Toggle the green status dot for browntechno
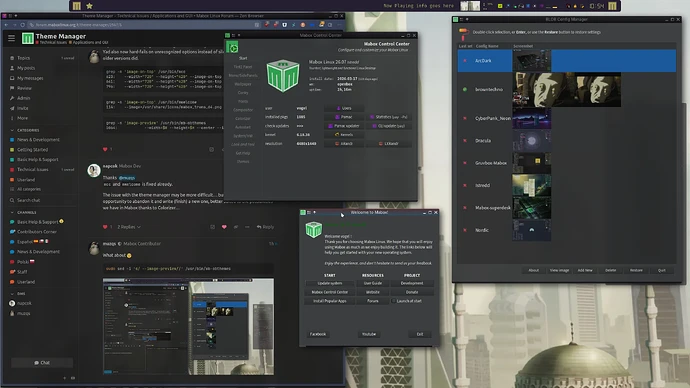The image size is (690, 388). pyautogui.click(x=465, y=89)
